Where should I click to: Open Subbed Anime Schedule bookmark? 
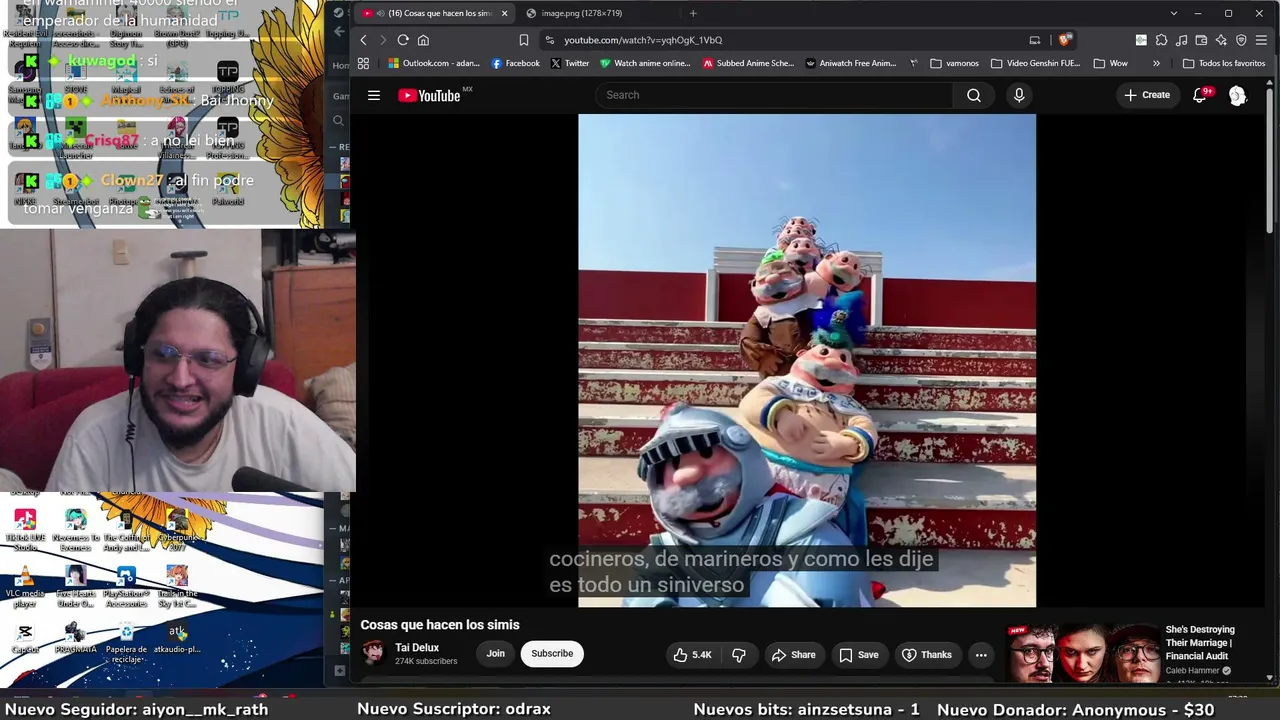click(x=749, y=63)
